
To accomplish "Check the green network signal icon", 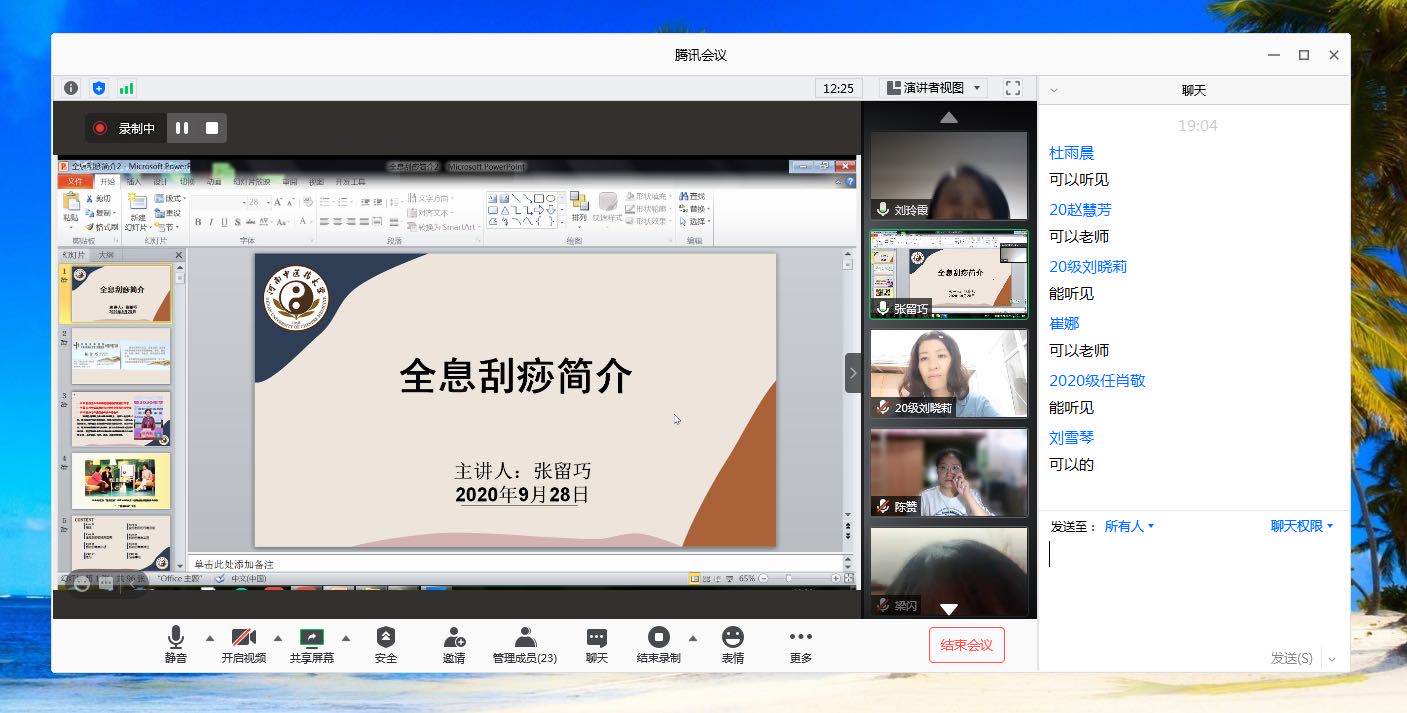I will (127, 88).
